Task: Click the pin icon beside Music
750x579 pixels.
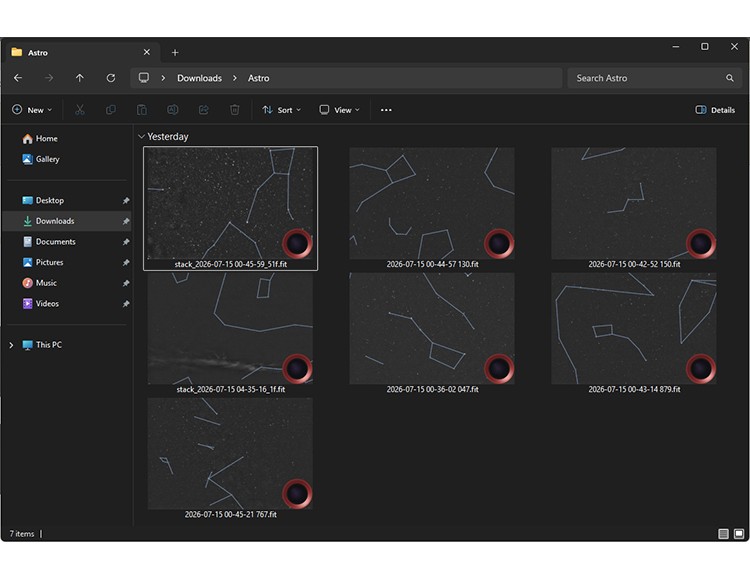Action: point(126,283)
